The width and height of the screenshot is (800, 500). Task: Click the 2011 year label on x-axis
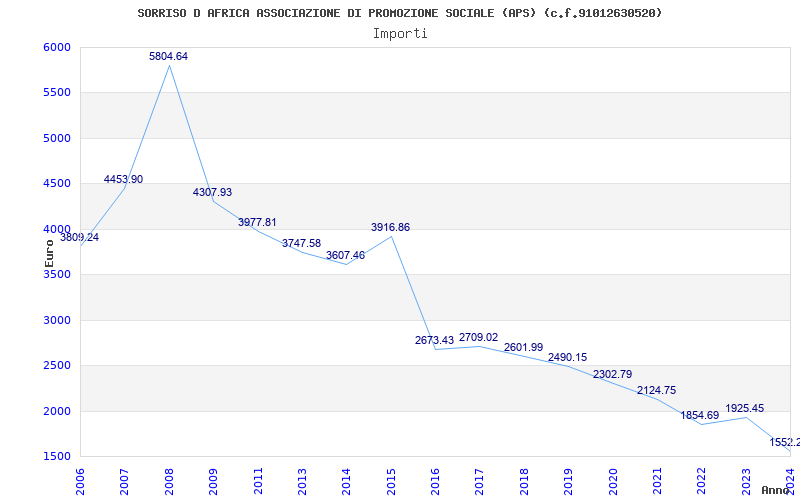pos(258,481)
